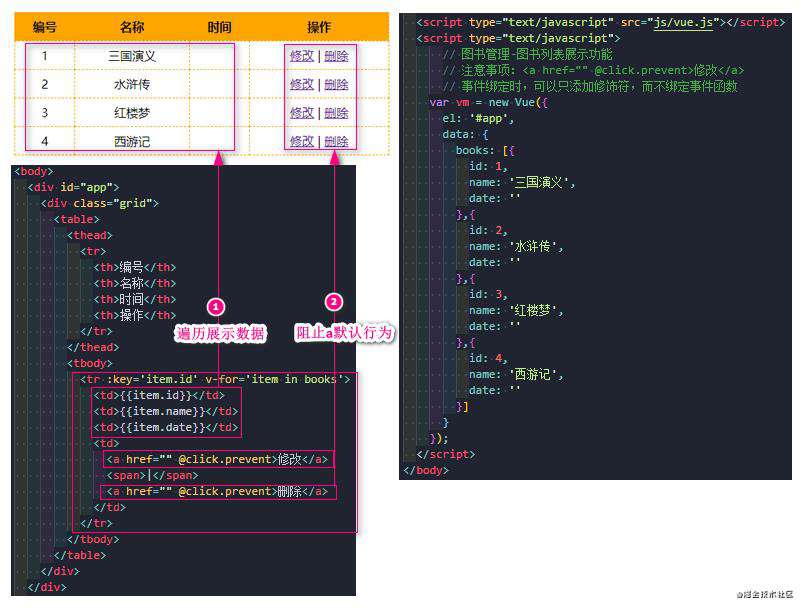The height and width of the screenshot is (610, 806).
Task: Click the opening <thead> tag line
Action: [x=89, y=235]
